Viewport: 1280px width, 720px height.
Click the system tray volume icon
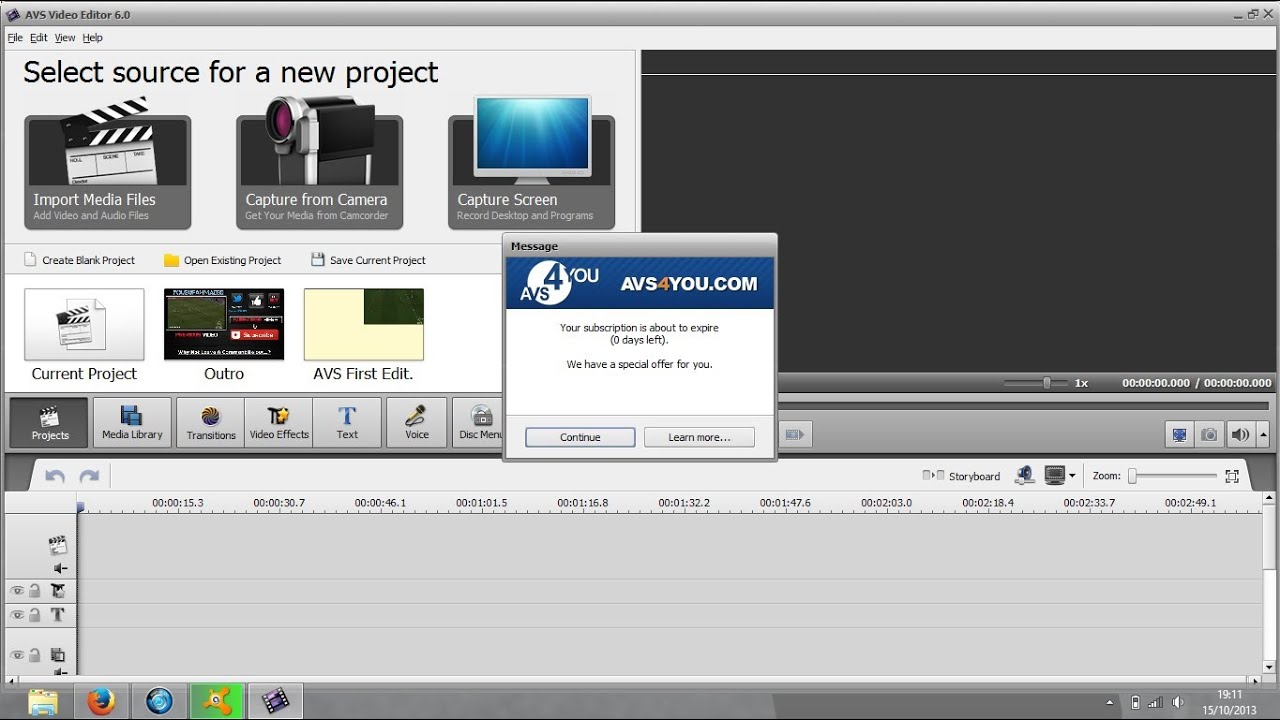click(1178, 702)
